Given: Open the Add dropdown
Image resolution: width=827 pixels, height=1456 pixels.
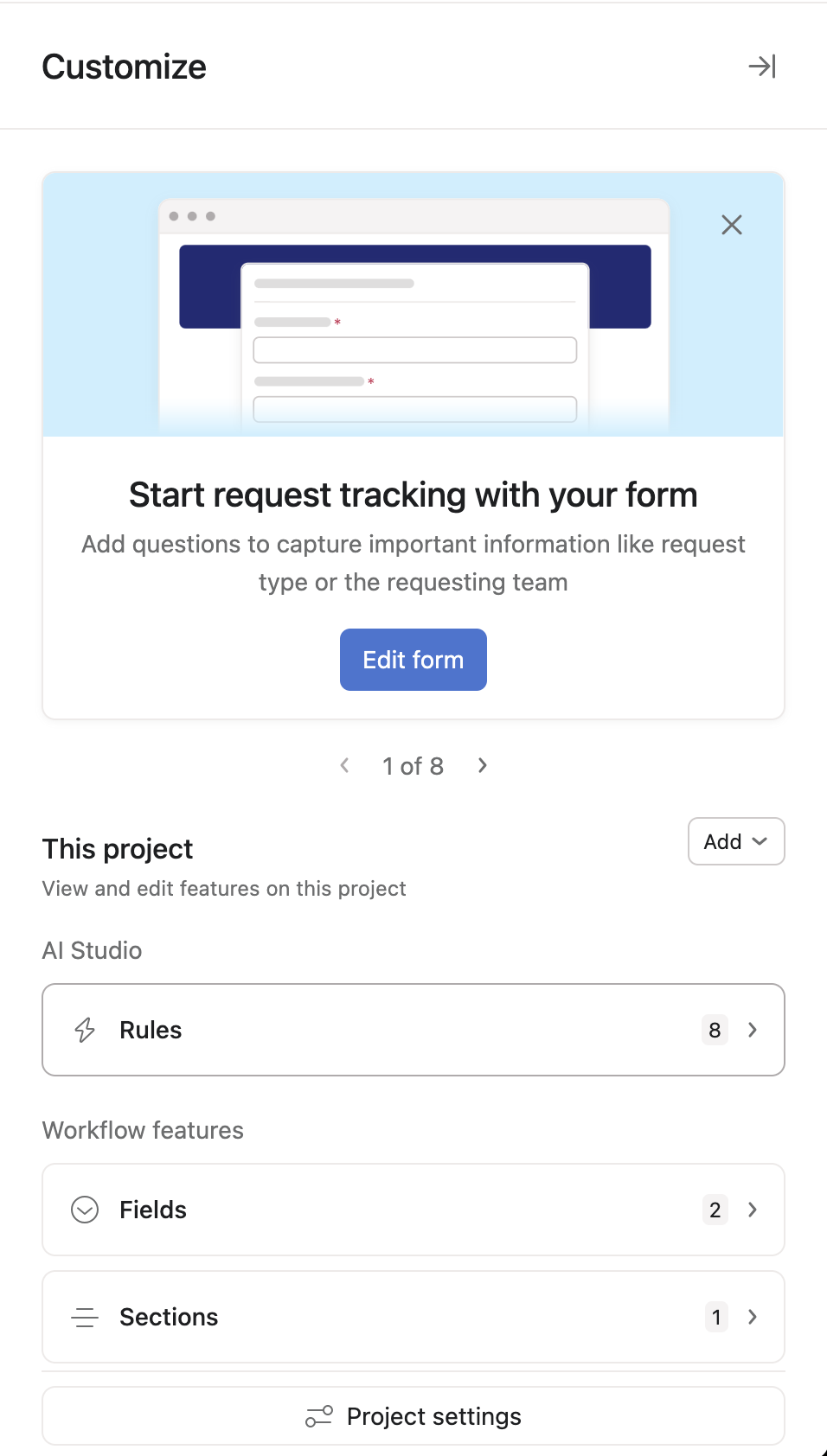Looking at the screenshot, I should coord(736,841).
